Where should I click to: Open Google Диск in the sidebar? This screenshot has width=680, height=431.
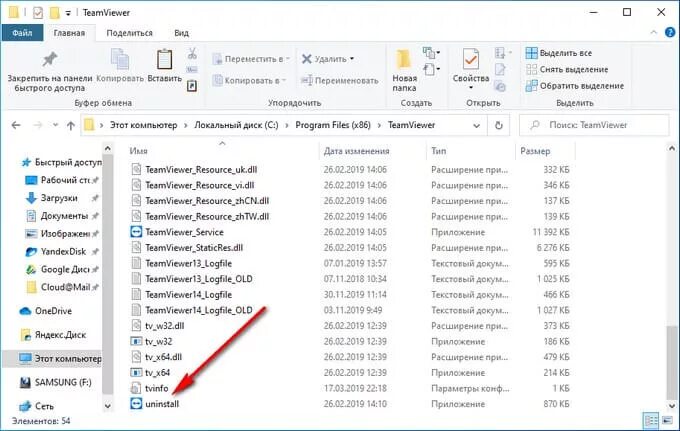64,269
